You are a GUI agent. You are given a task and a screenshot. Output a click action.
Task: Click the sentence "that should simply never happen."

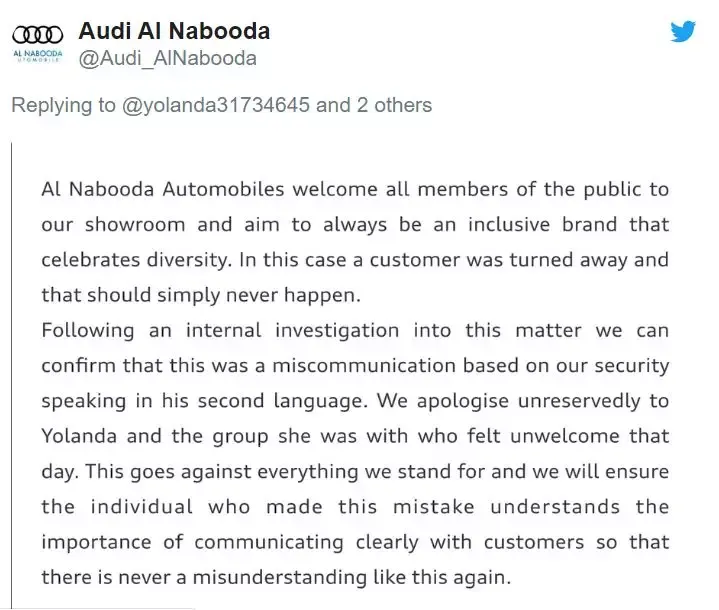pos(201,295)
